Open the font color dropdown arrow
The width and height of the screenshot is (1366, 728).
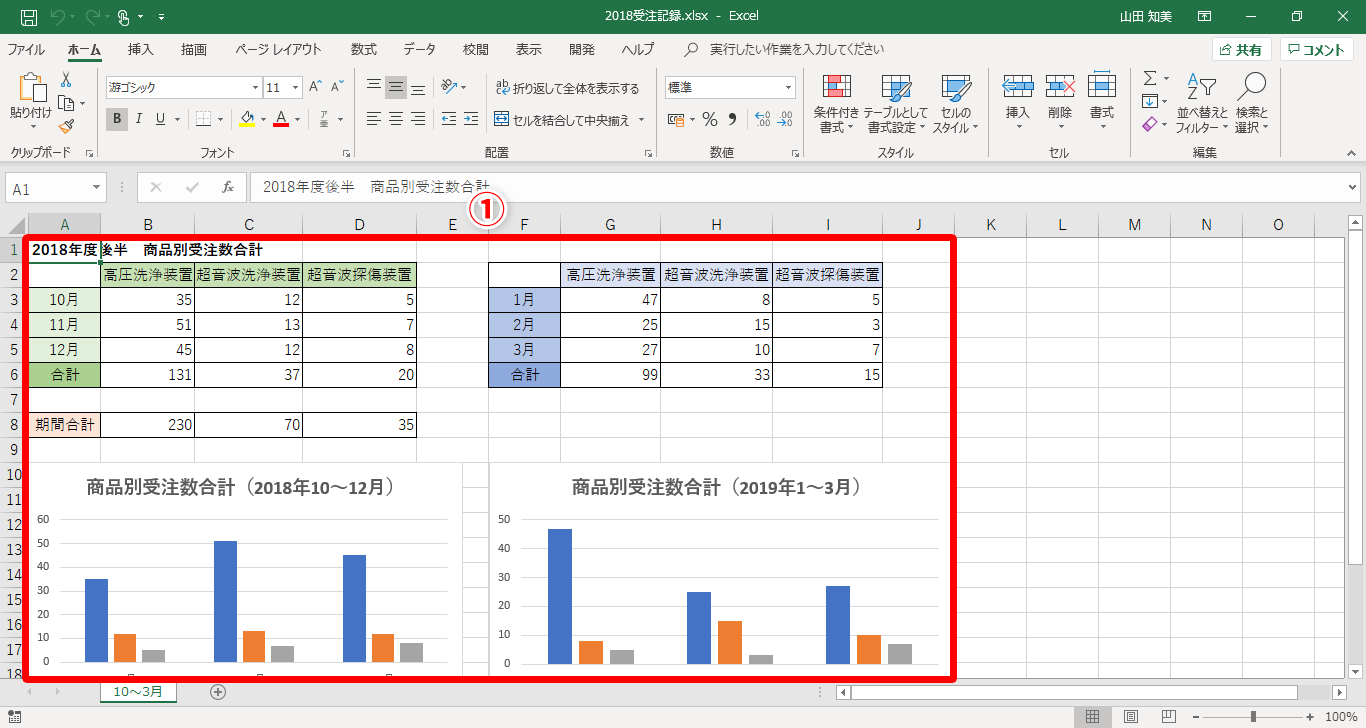[297, 120]
